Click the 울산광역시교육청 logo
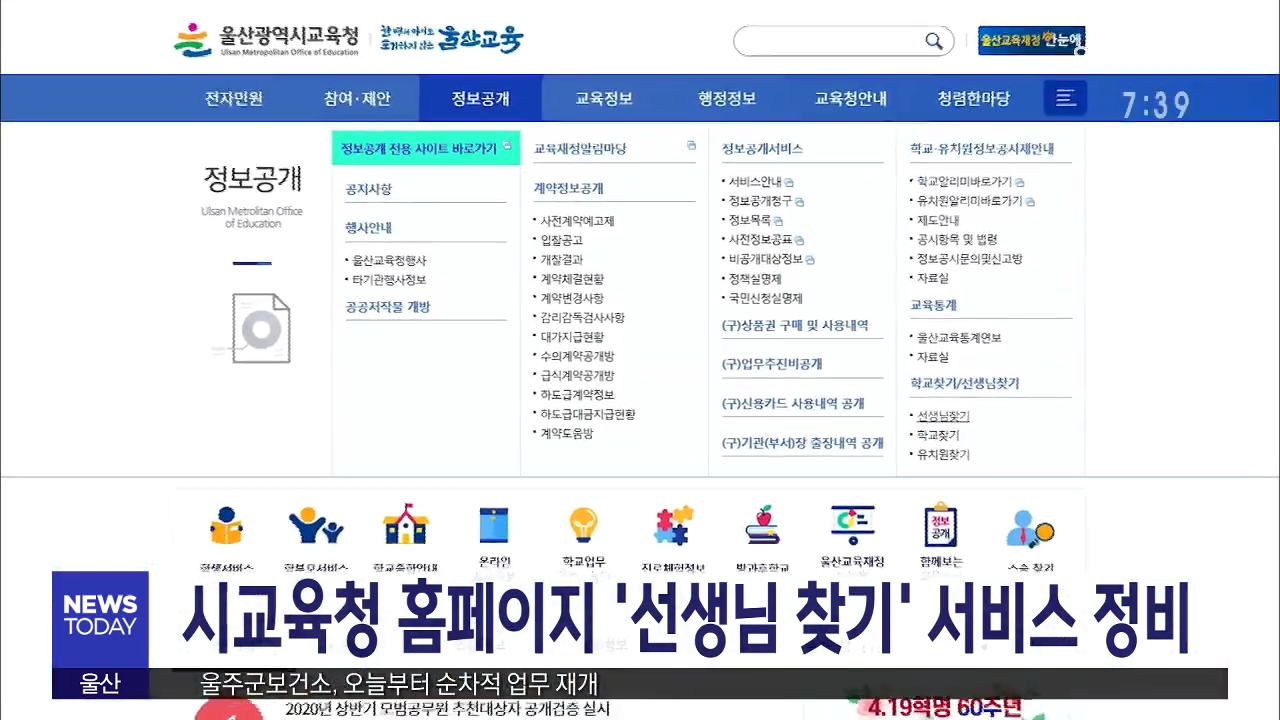The image size is (1280, 720). tap(266, 40)
